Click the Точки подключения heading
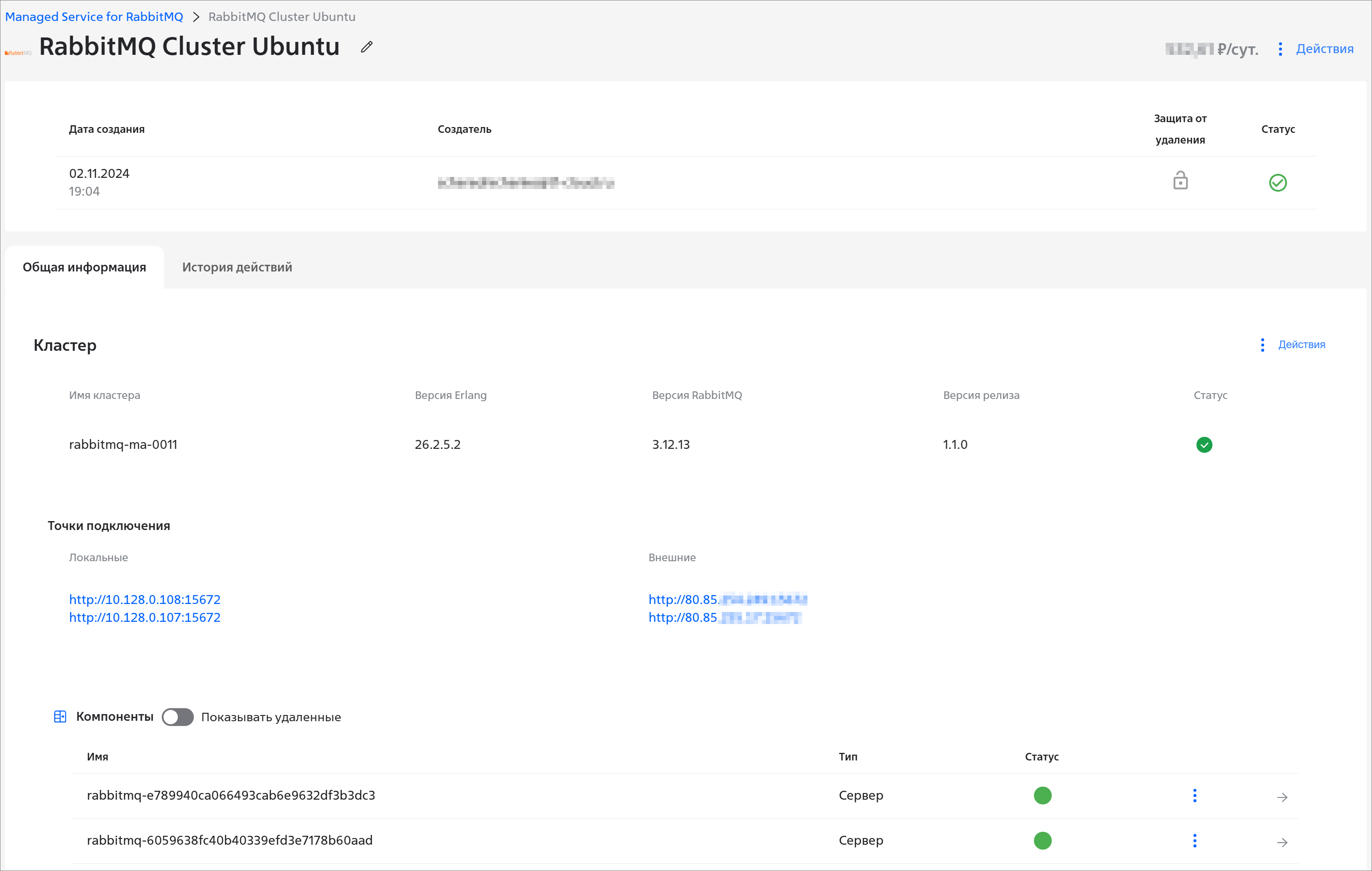 coord(109,526)
